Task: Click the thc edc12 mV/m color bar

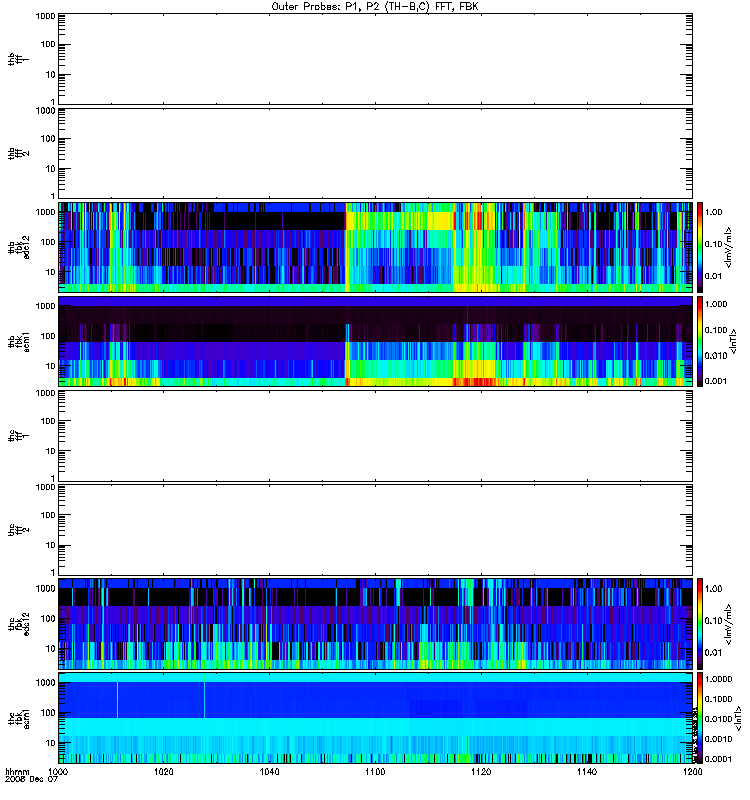Action: 700,624
